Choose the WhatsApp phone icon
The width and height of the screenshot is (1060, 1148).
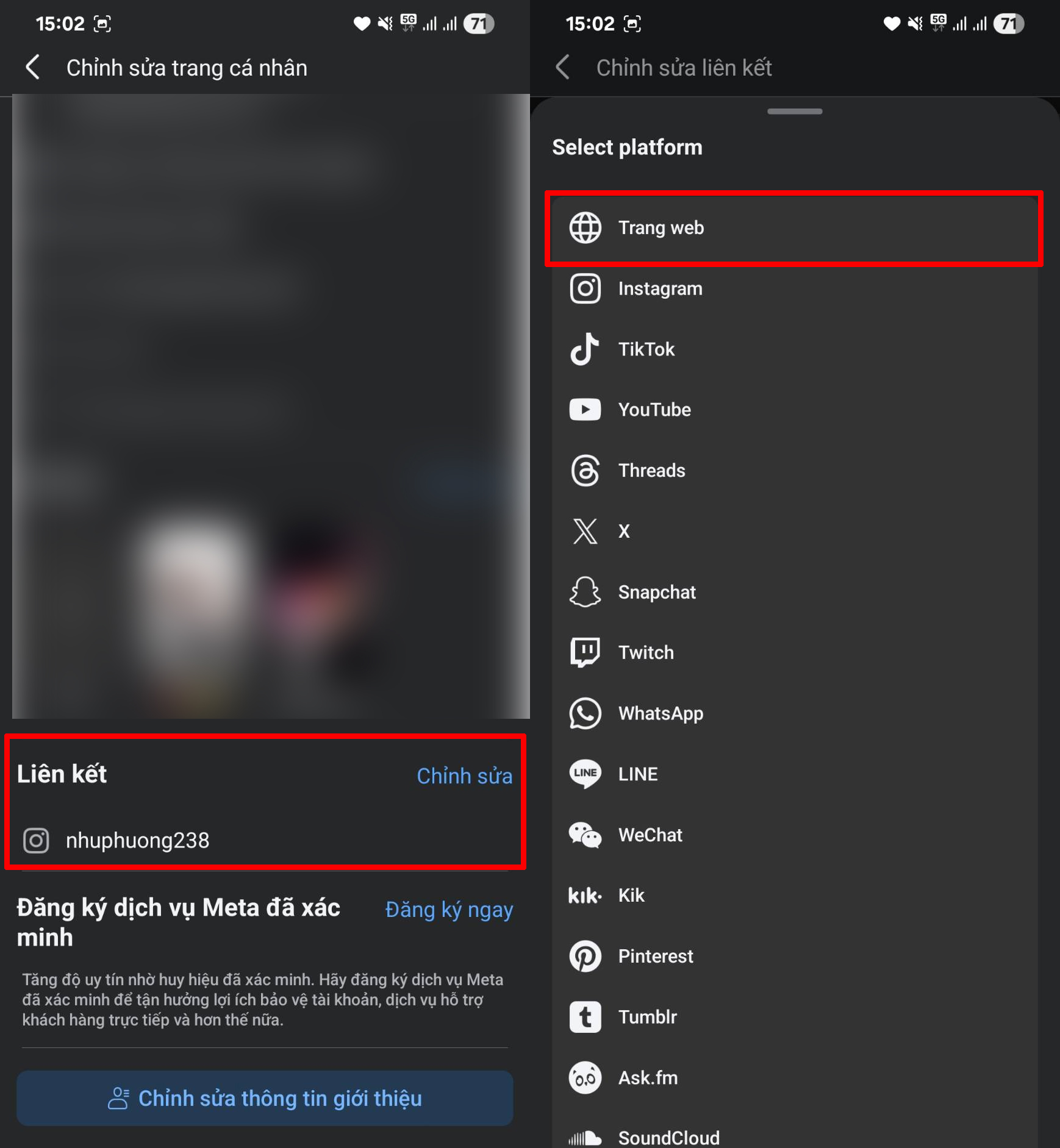coord(585,713)
